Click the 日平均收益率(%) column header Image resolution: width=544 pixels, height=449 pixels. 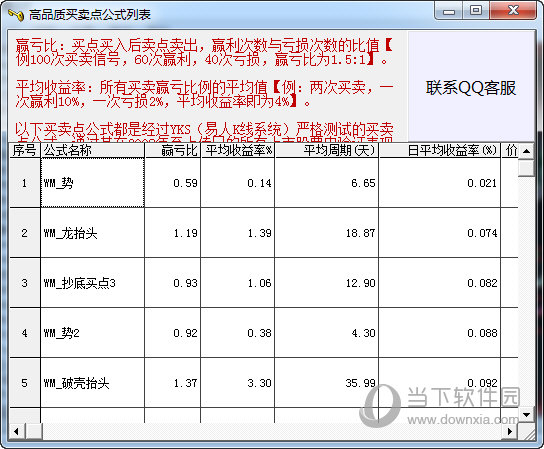tap(440, 150)
